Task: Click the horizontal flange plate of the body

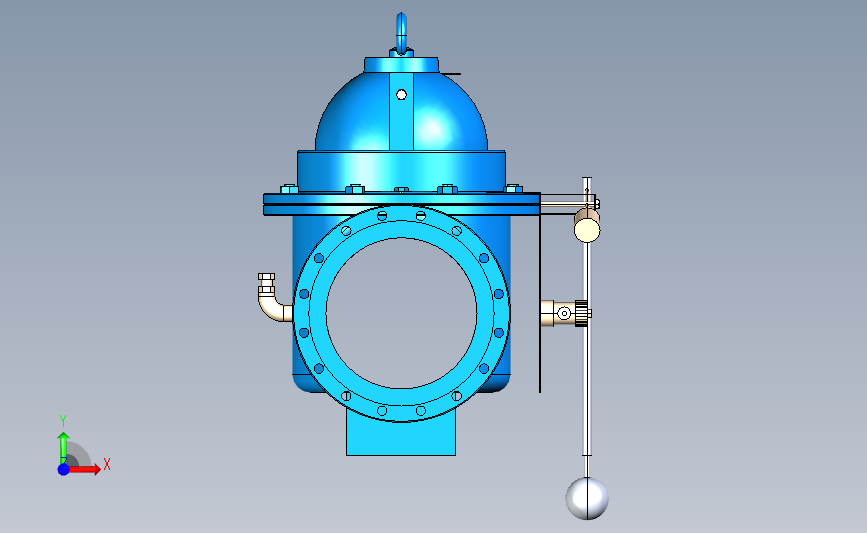Action: click(x=402, y=204)
